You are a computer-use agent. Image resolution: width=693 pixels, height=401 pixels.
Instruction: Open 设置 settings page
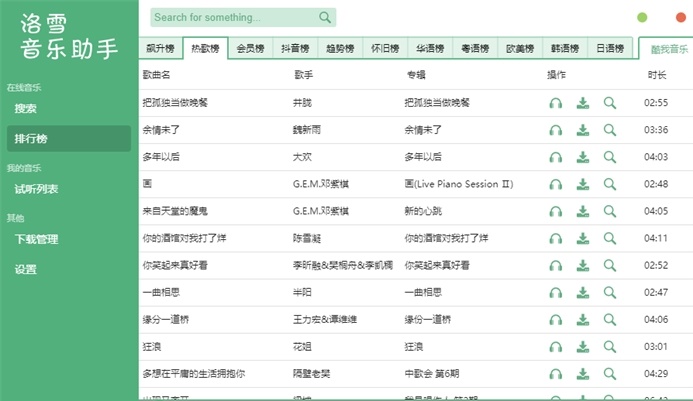tap(26, 269)
